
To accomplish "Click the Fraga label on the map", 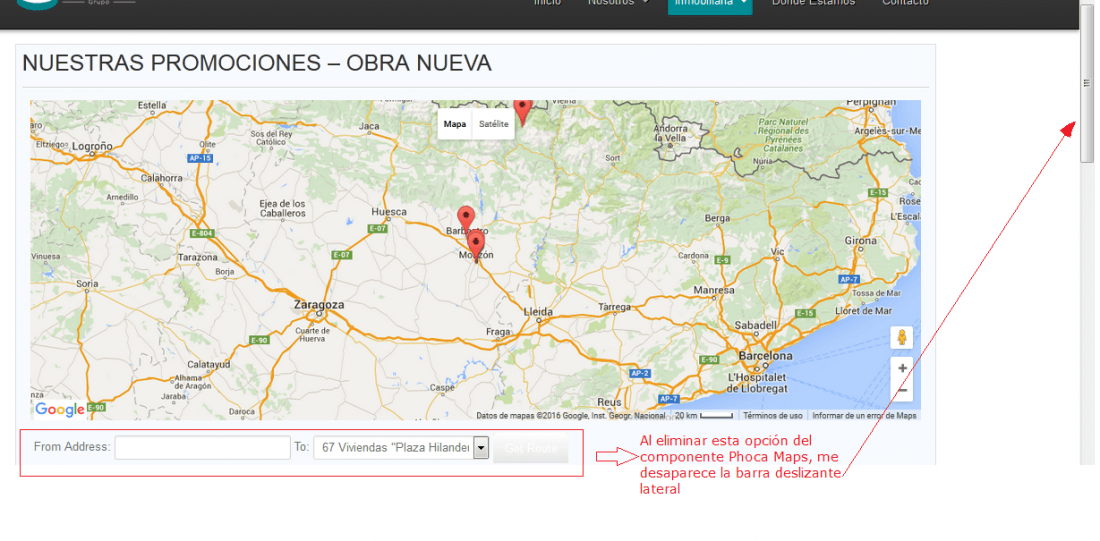I will pos(497,331).
